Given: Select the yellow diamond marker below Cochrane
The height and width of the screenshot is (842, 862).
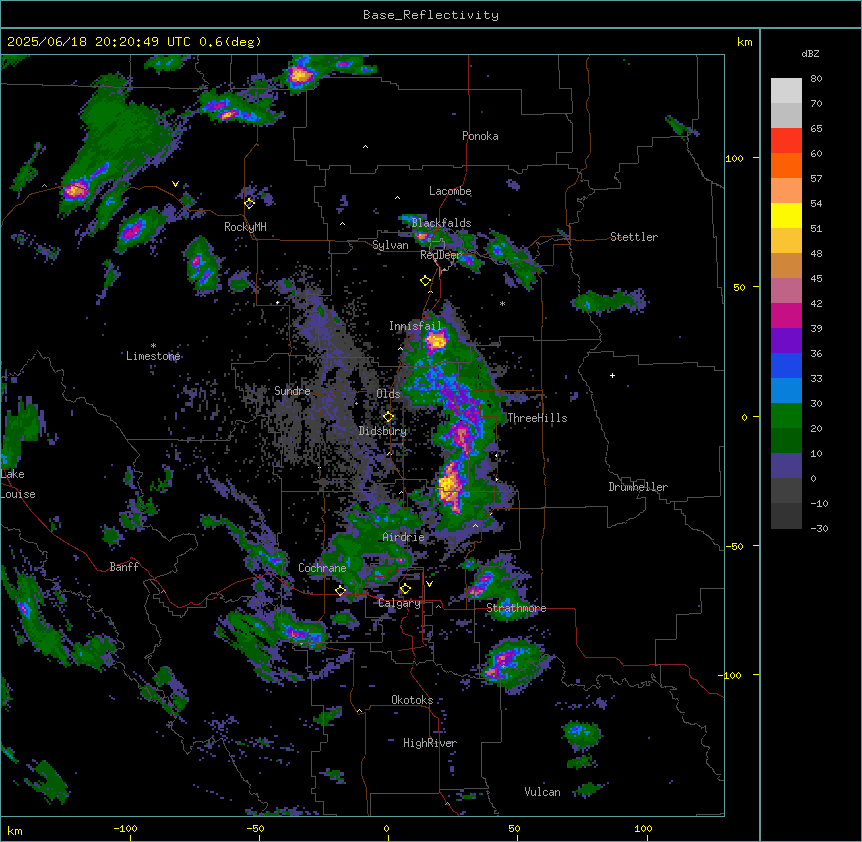Looking at the screenshot, I should pos(340,591).
